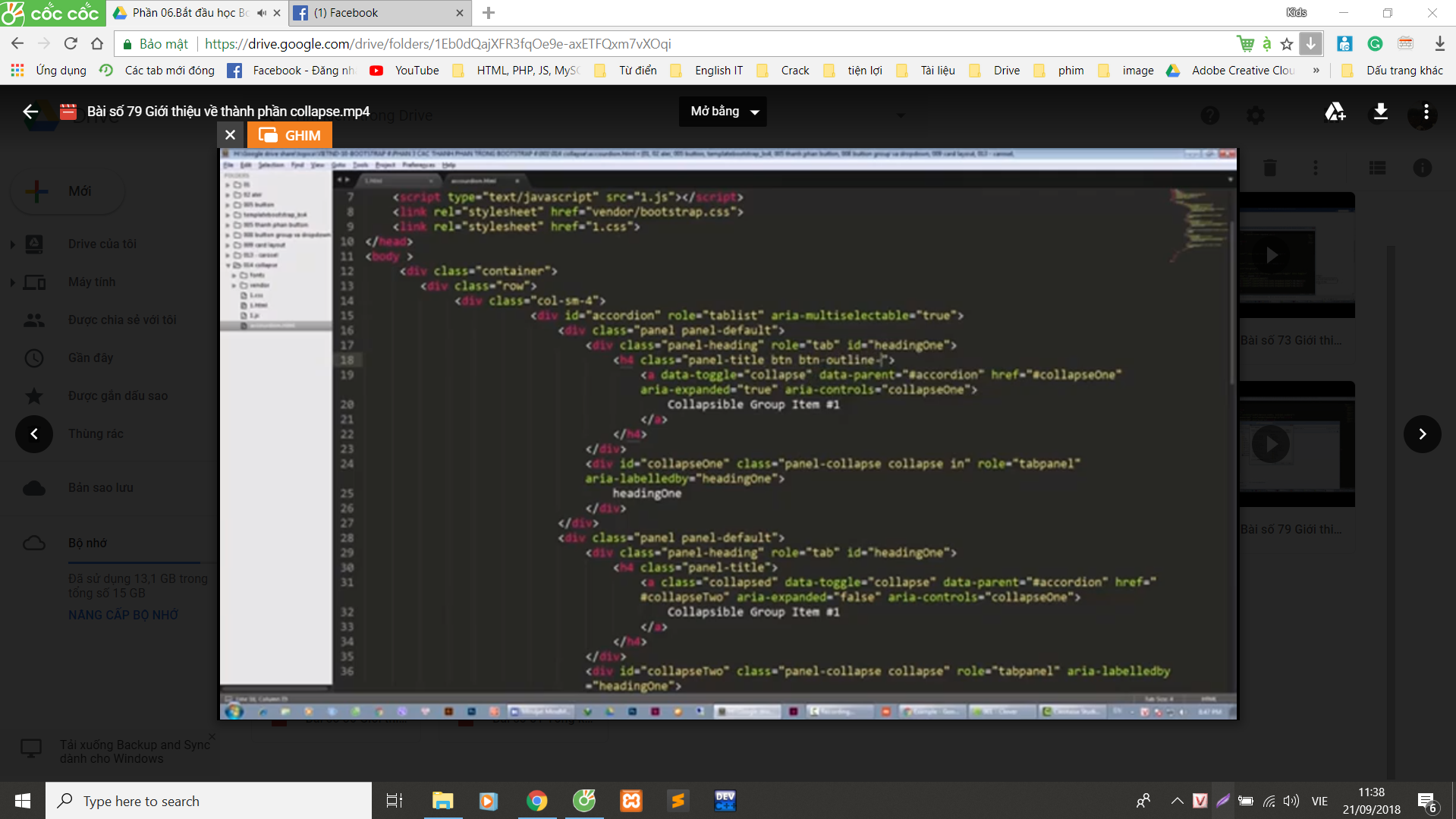Select the 'Phần 06.Bắt đầu học' Drive tab
The height and width of the screenshot is (819, 1456).
click(190, 13)
